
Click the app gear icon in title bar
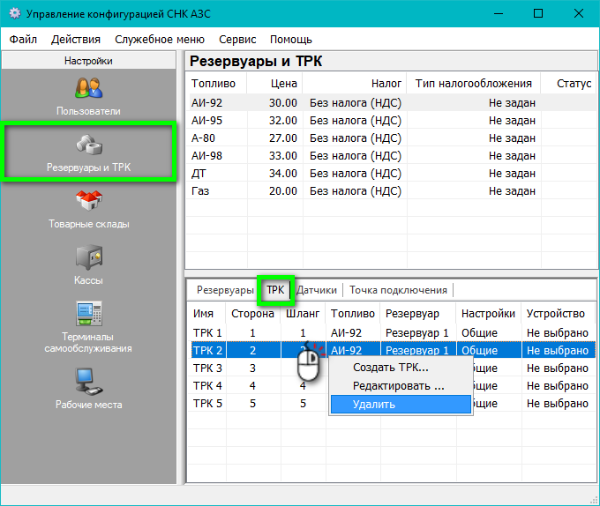pyautogui.click(x=15, y=15)
